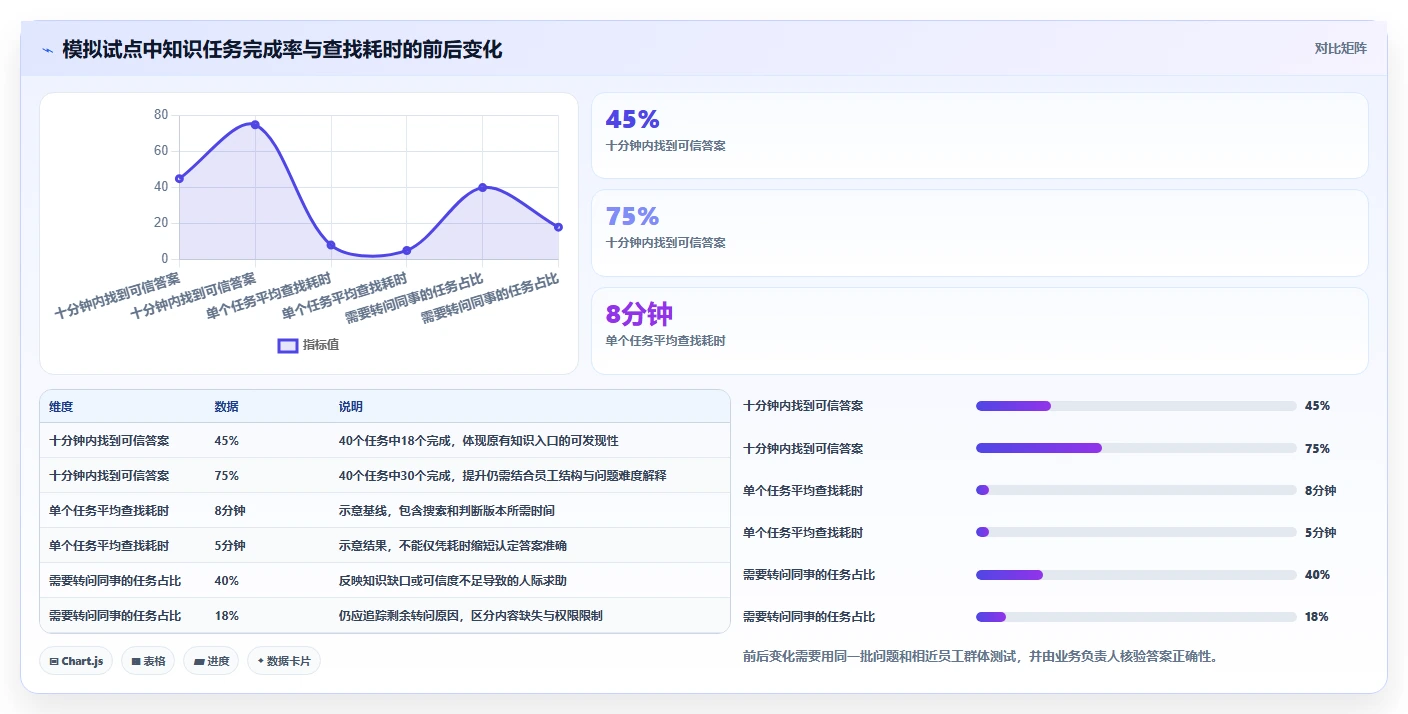The height and width of the screenshot is (714, 1408).
Task: Click the chart data point at 40
Action: point(482,187)
